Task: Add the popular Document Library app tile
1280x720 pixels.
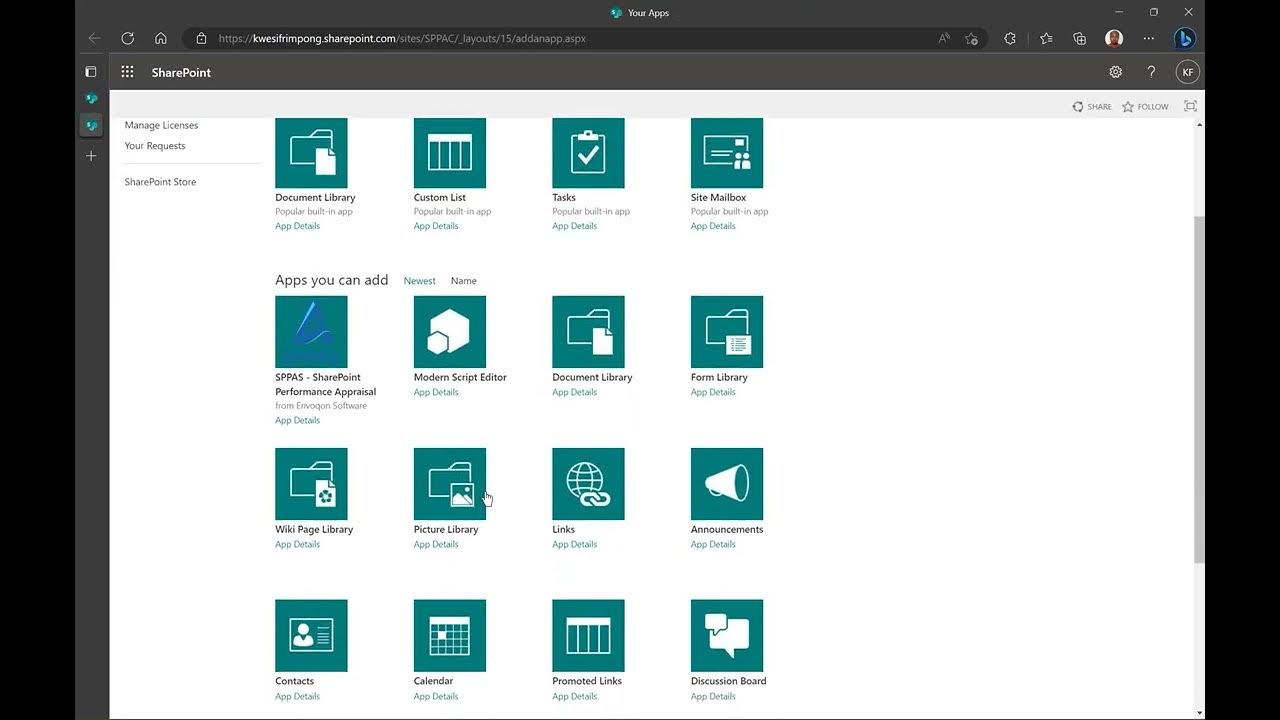Action: point(311,153)
